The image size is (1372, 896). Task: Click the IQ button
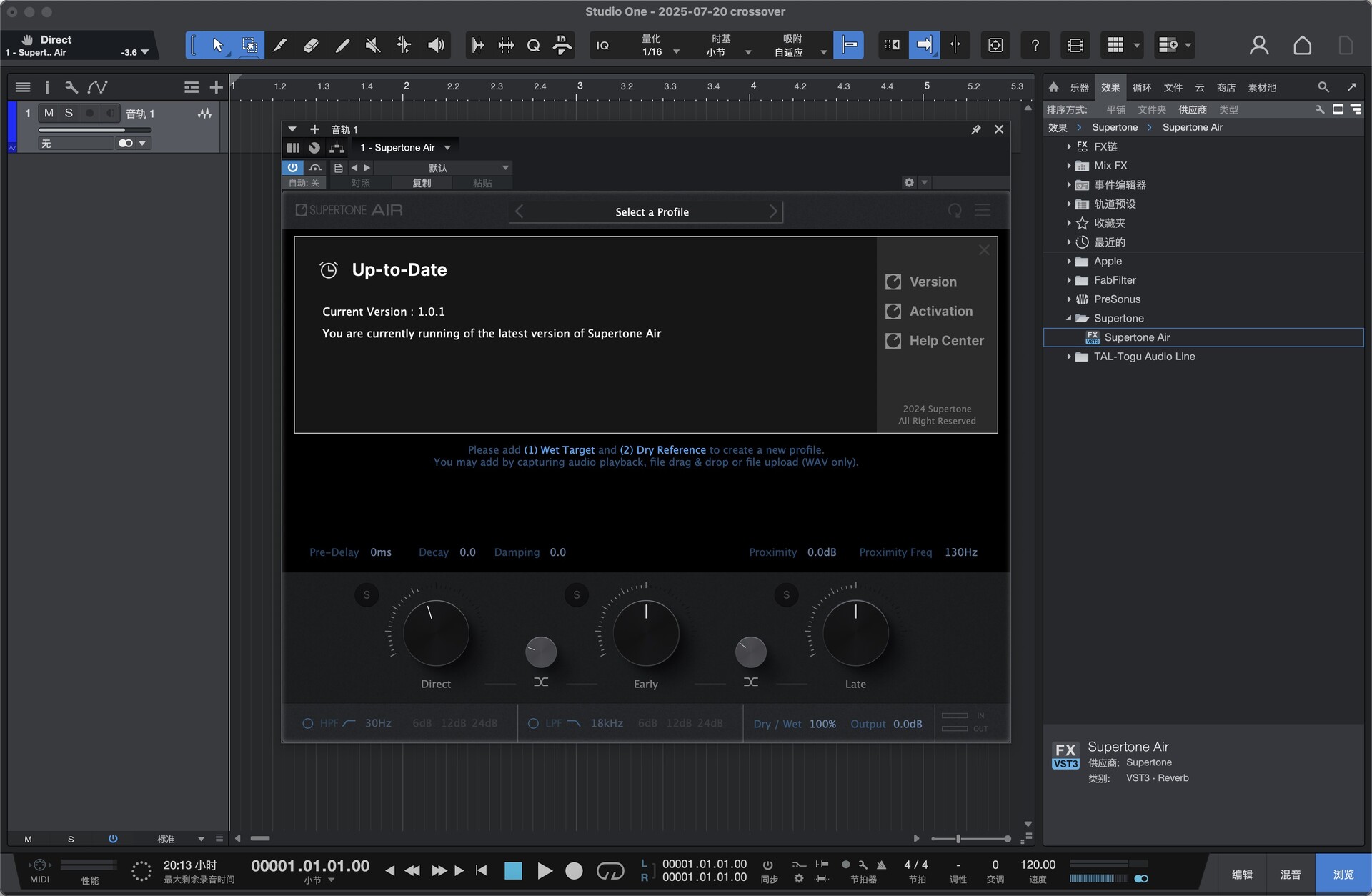tap(602, 46)
